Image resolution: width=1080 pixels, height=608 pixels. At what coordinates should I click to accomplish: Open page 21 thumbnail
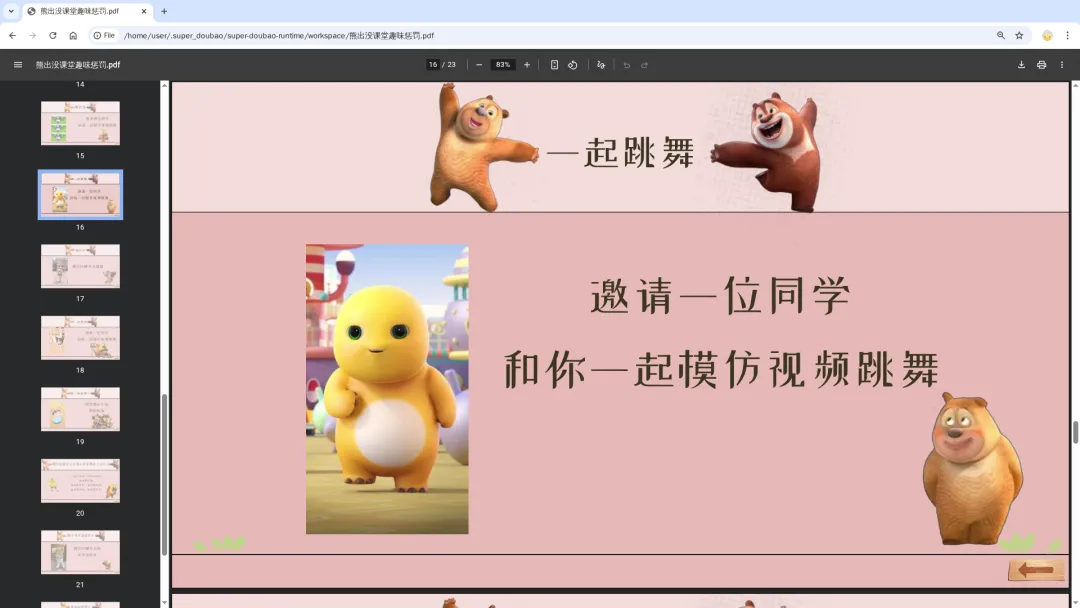tap(80, 552)
